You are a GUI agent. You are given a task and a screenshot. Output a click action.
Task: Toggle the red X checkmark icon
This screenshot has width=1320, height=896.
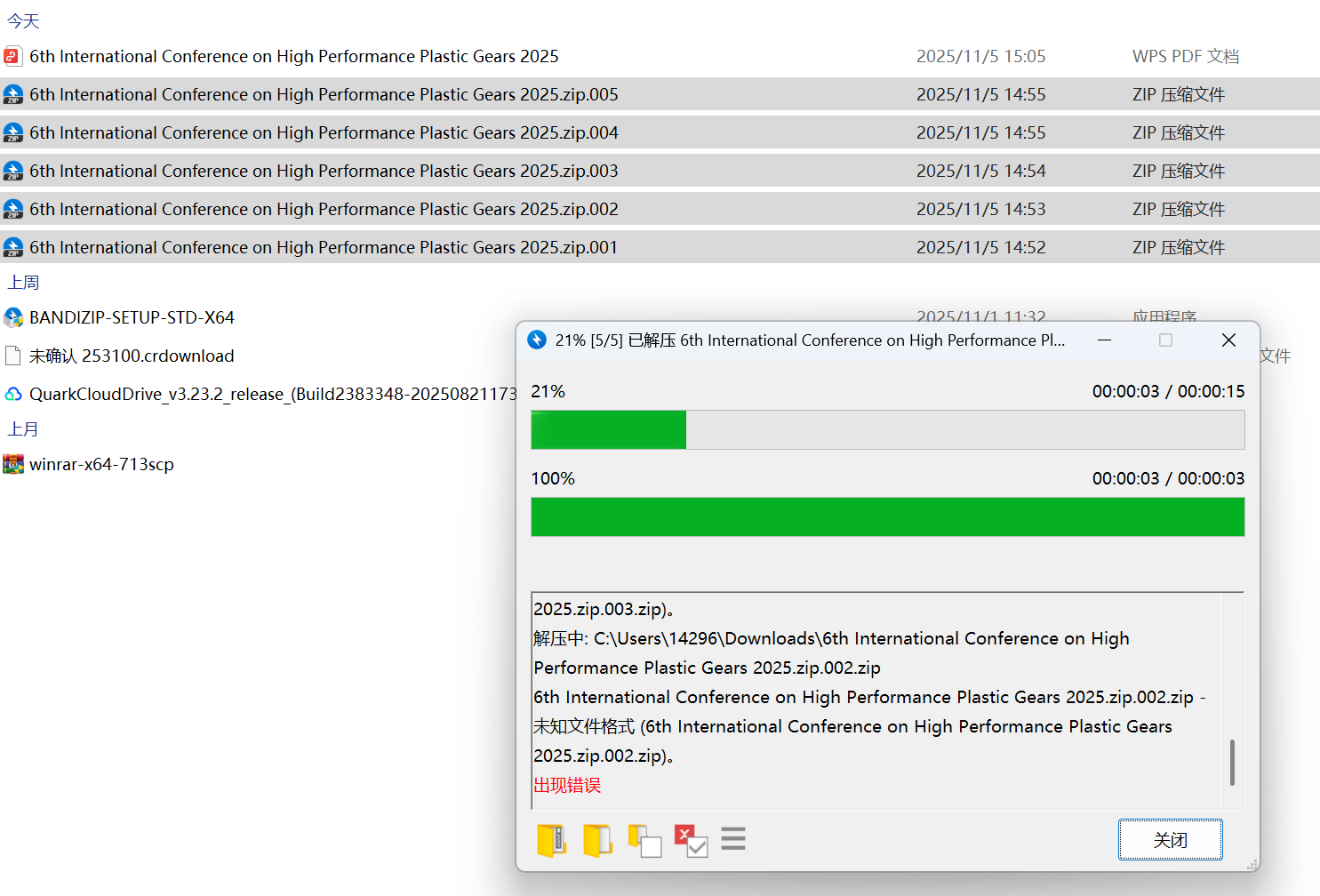[x=691, y=840]
